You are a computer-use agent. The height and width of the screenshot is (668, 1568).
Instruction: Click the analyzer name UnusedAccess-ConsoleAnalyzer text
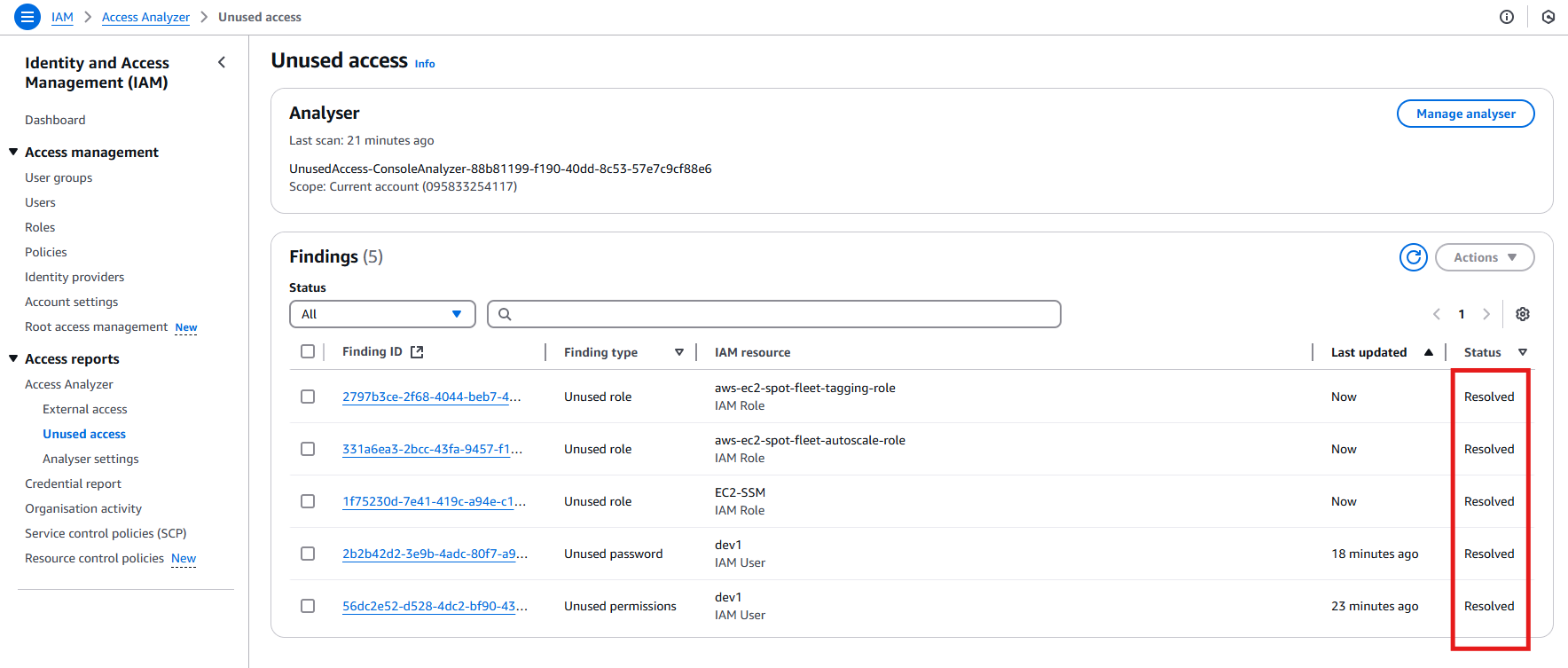(x=500, y=169)
